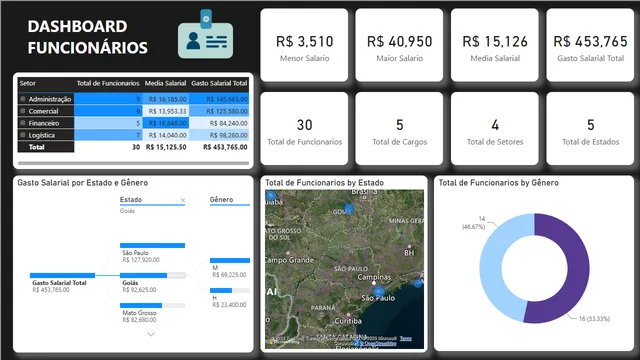Sort by the Setor column header

(x=27, y=83)
